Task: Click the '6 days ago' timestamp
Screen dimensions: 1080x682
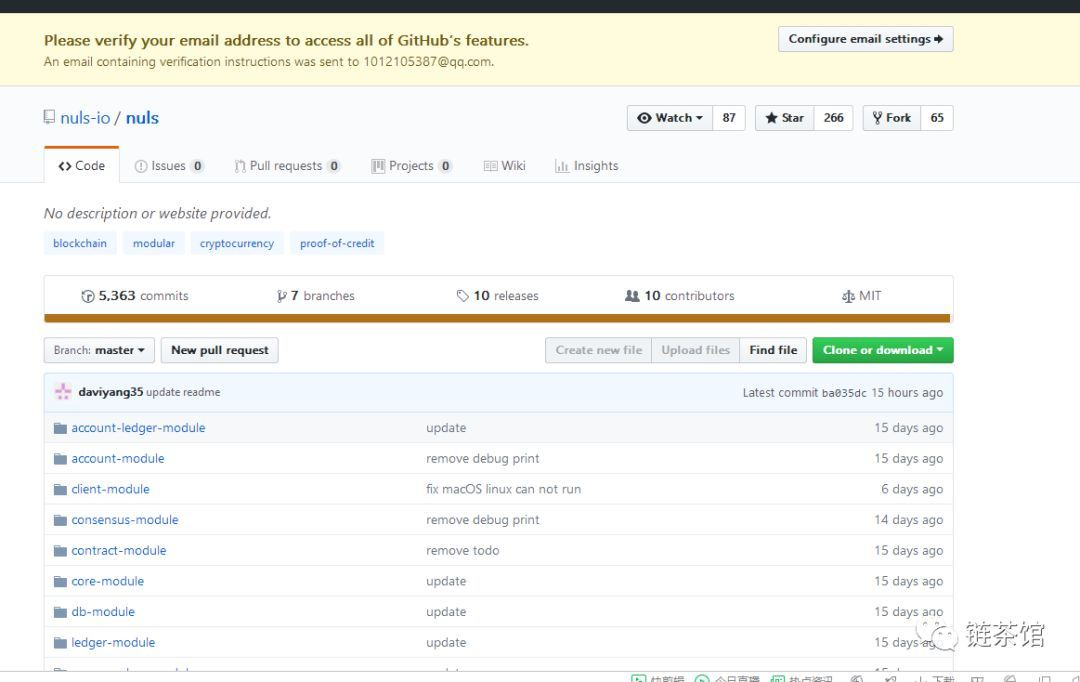Action: pyautogui.click(x=912, y=489)
